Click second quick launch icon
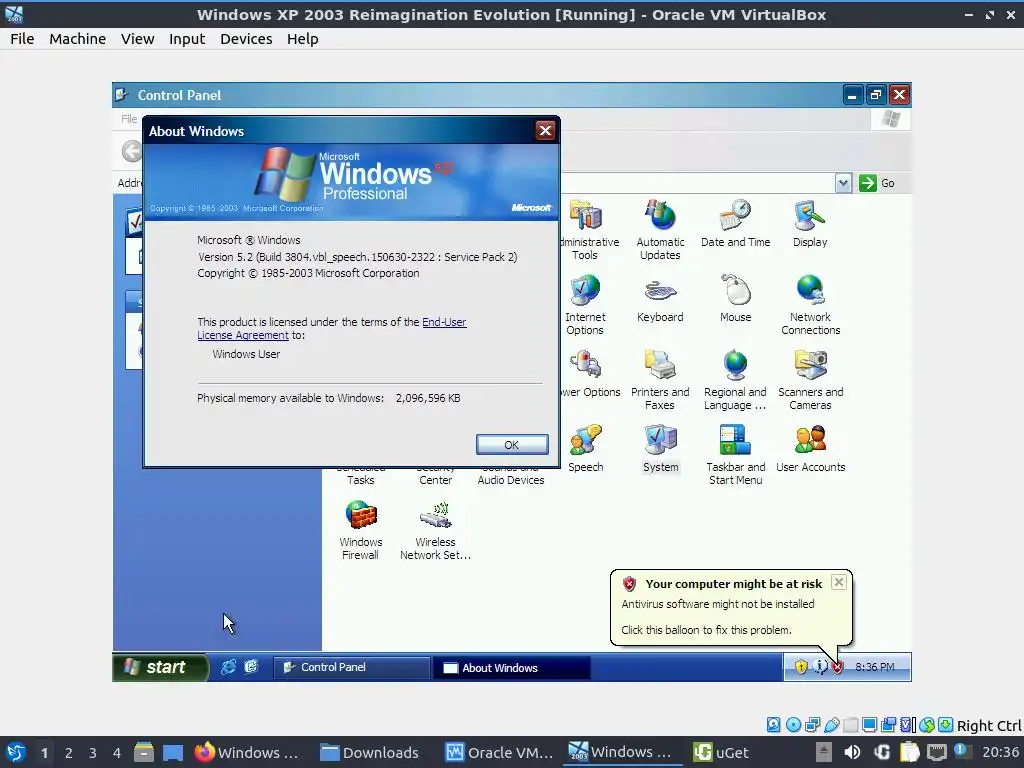Image resolution: width=1024 pixels, height=768 pixels. point(251,667)
